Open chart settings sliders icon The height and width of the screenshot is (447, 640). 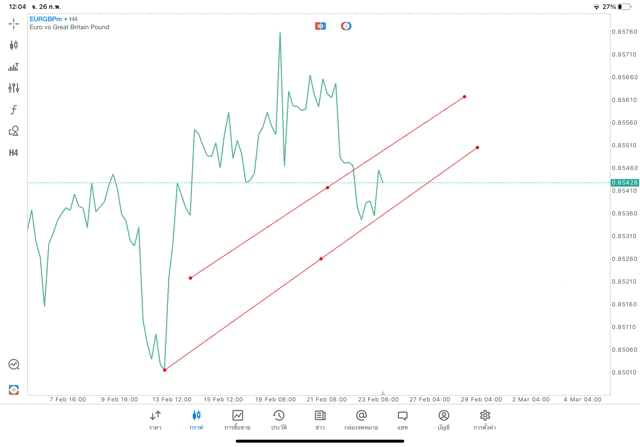(14, 88)
